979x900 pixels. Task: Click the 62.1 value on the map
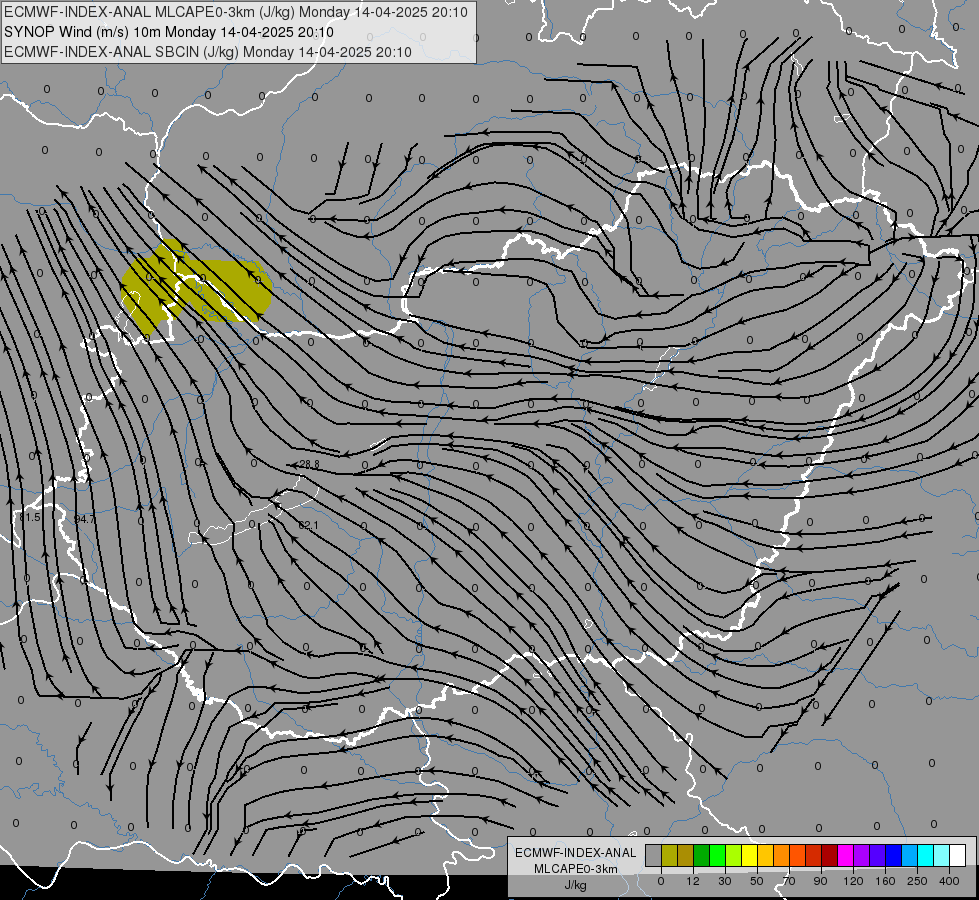coord(308,525)
